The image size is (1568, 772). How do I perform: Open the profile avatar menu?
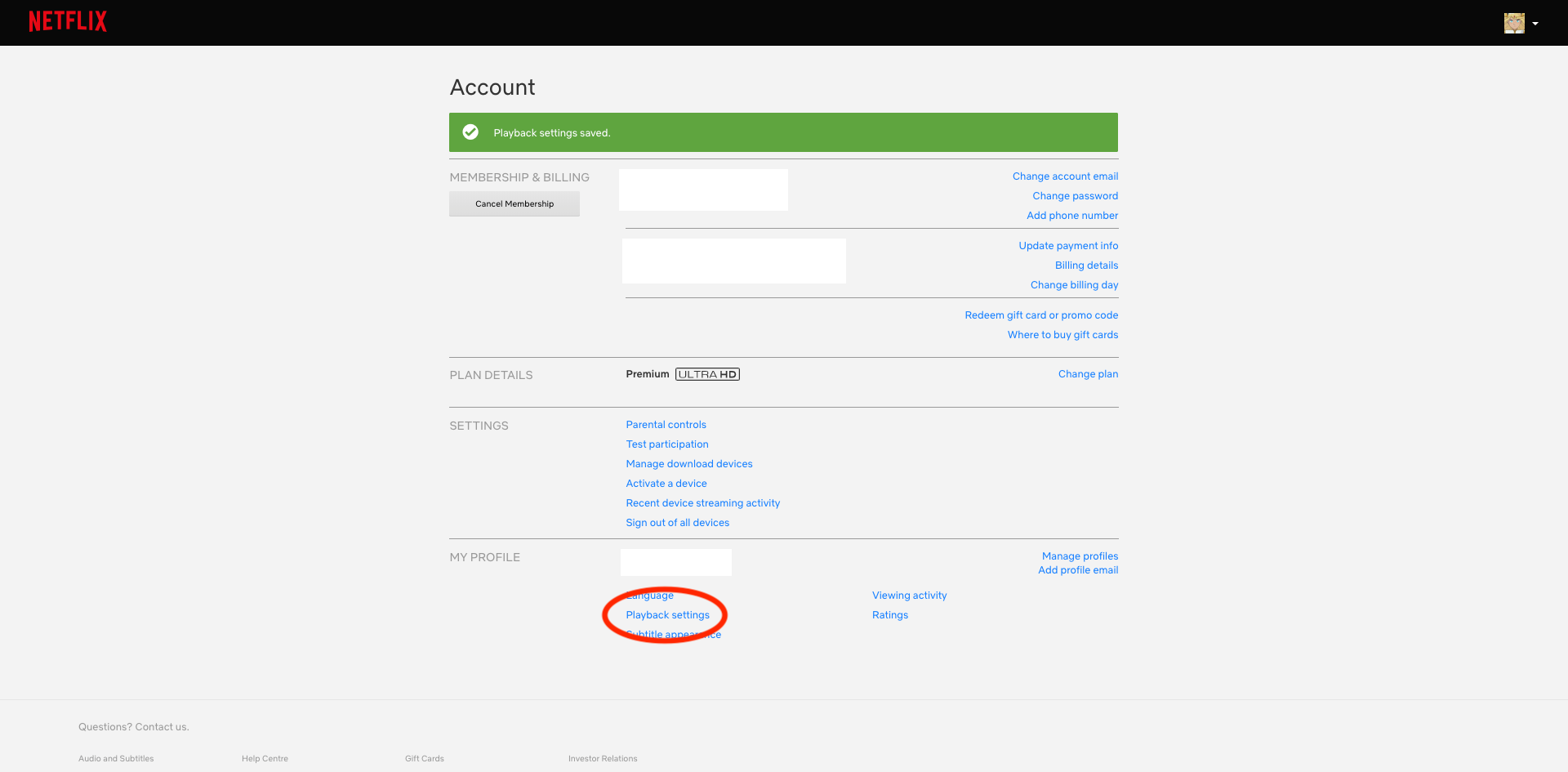point(1514,23)
